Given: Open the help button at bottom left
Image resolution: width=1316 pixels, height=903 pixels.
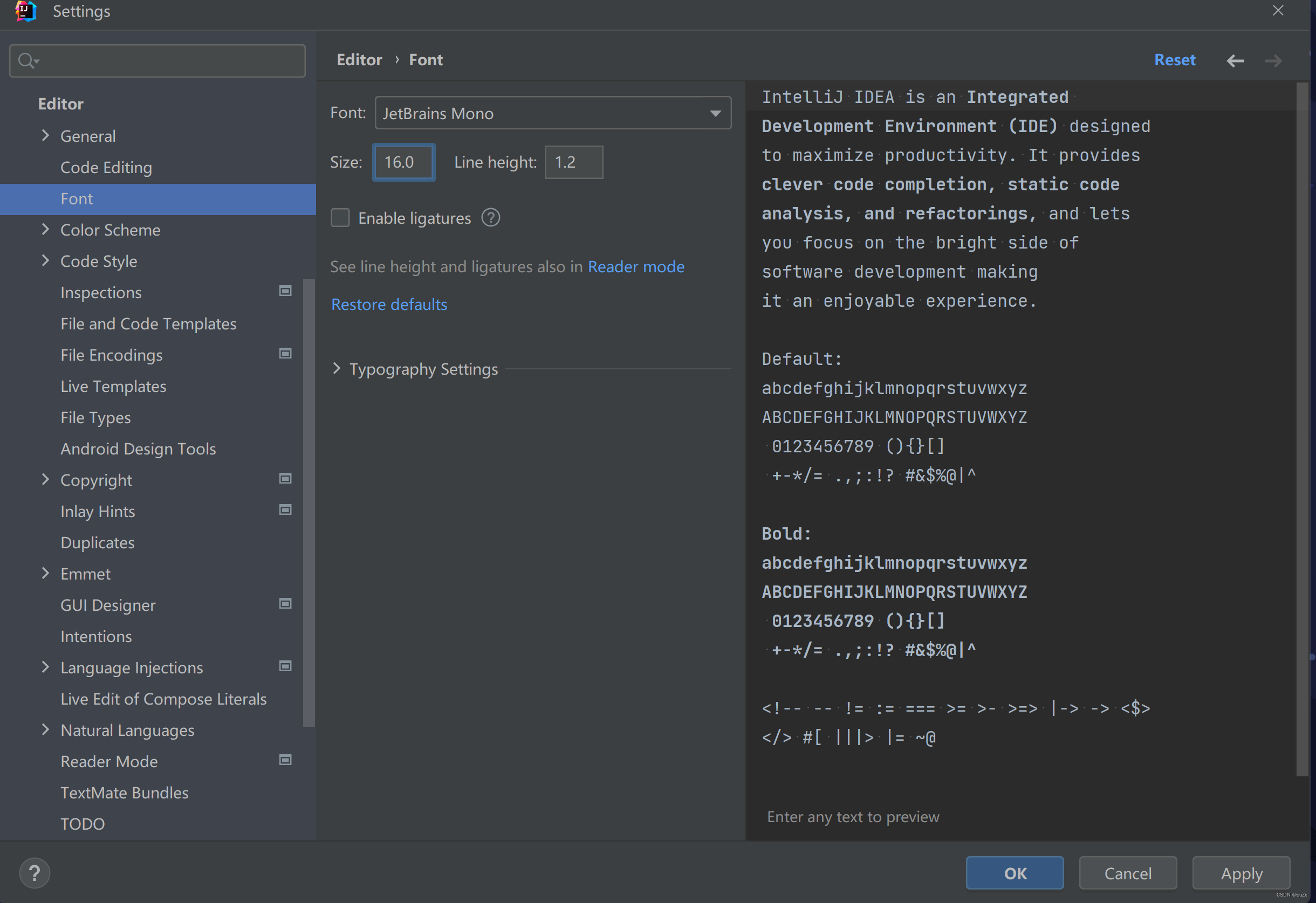Looking at the screenshot, I should tap(35, 873).
